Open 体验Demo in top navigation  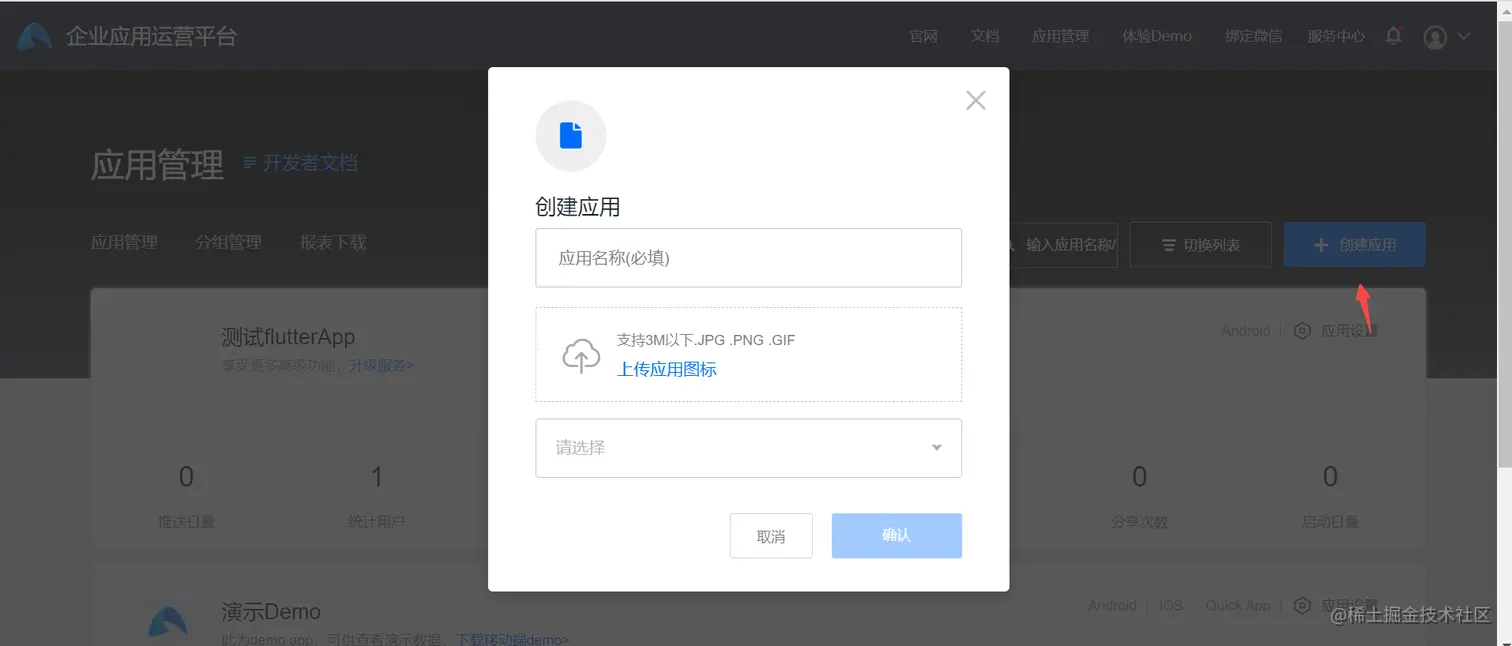pyautogui.click(x=1157, y=36)
